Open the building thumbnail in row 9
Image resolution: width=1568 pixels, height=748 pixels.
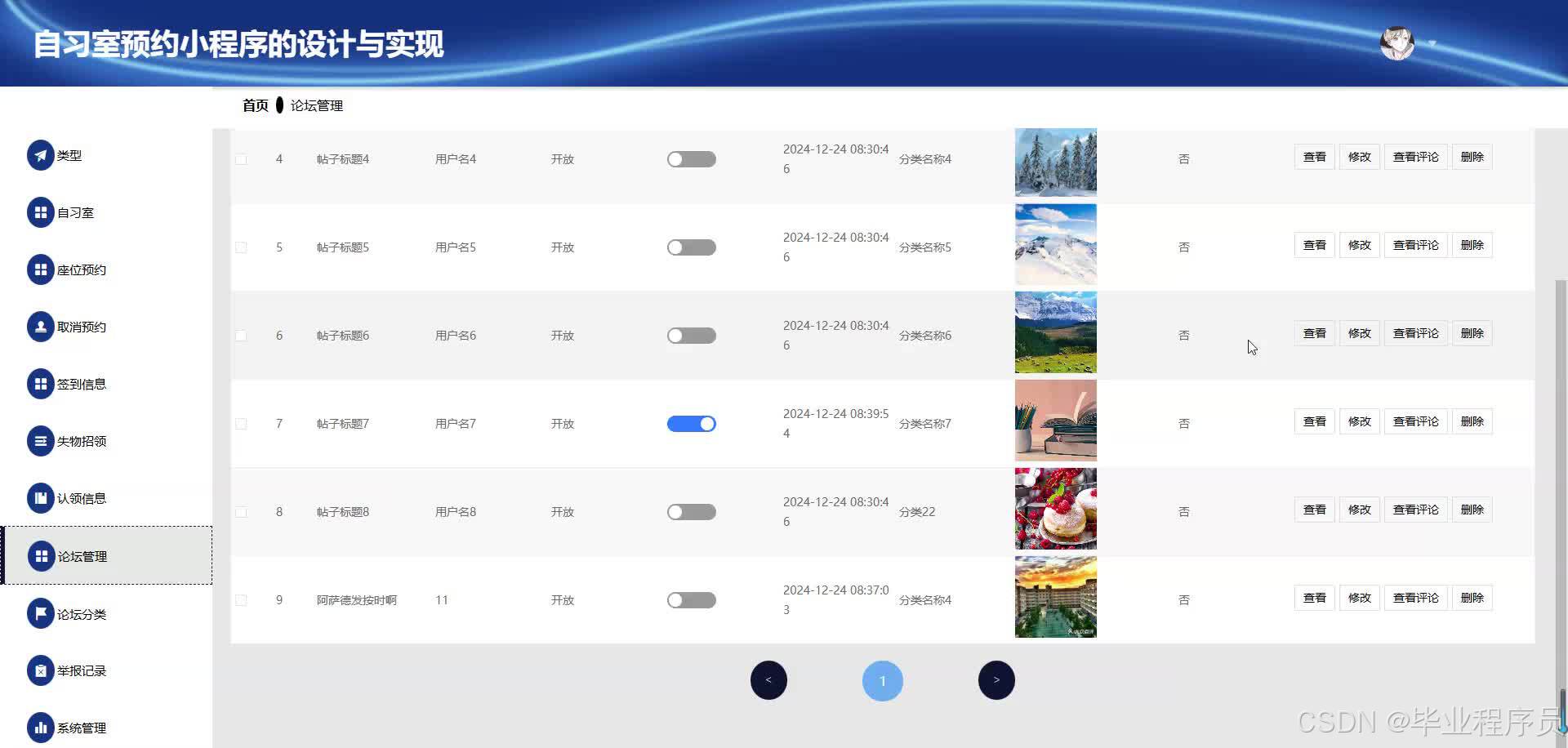1056,597
